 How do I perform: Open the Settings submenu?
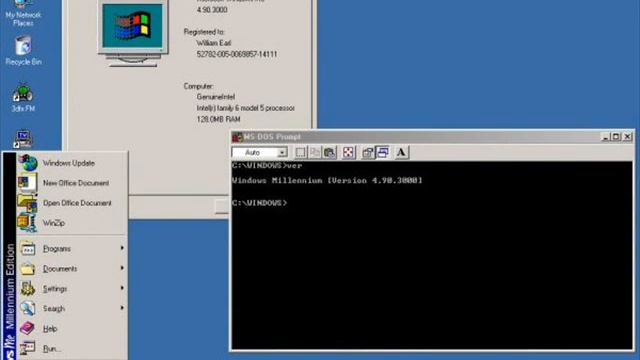click(72, 289)
